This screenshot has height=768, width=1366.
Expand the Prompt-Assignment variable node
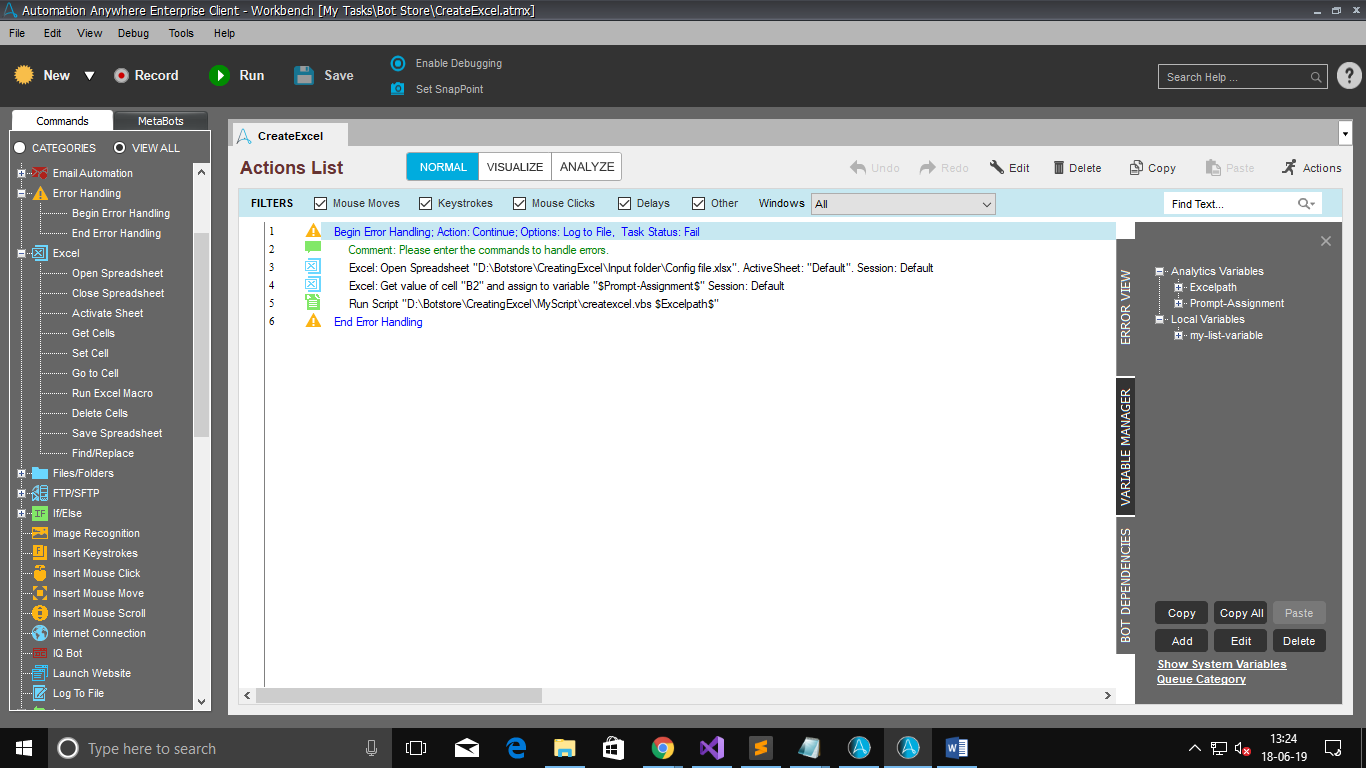click(x=1179, y=304)
